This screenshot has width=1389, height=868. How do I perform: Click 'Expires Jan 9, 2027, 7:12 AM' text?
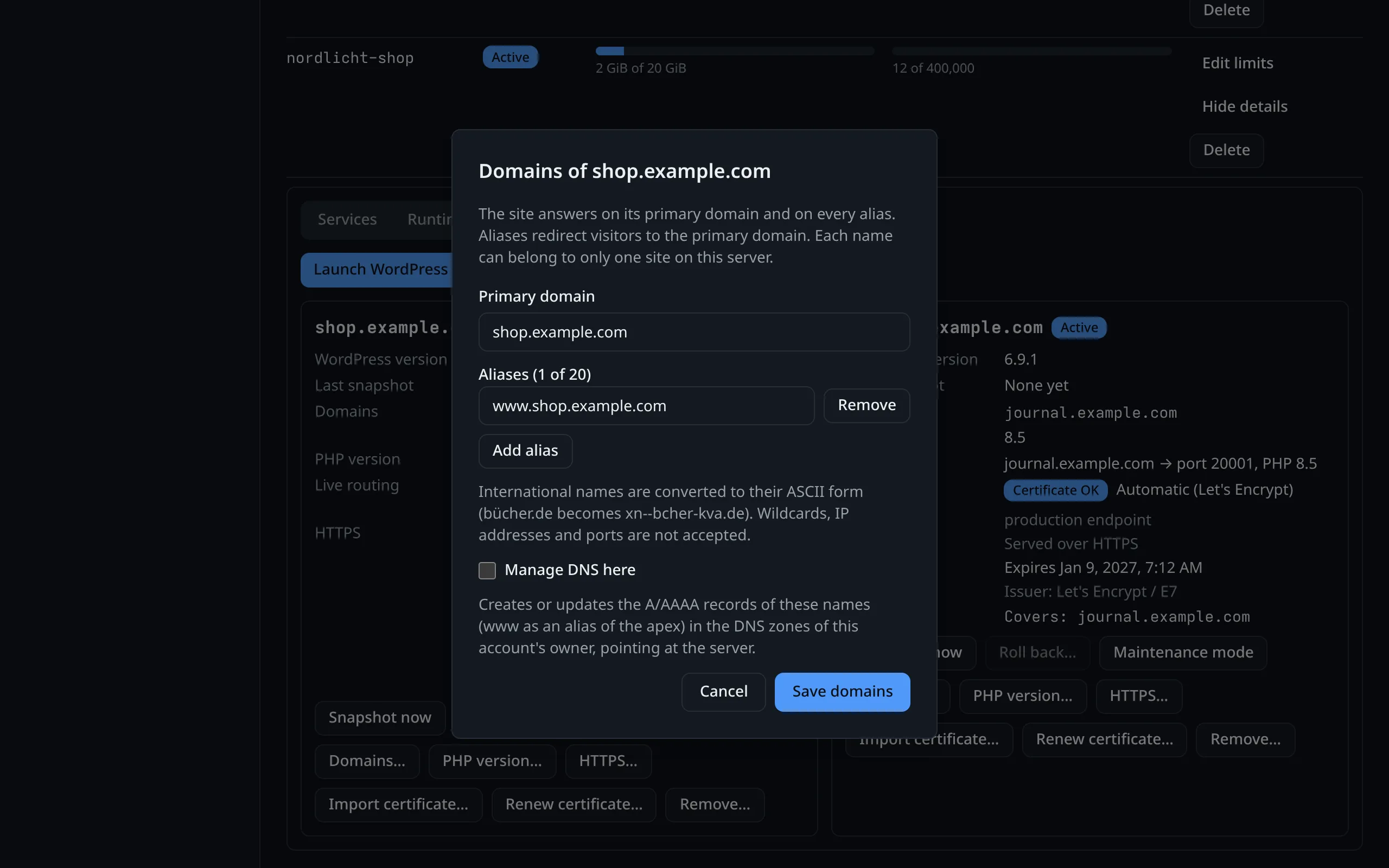click(1103, 569)
